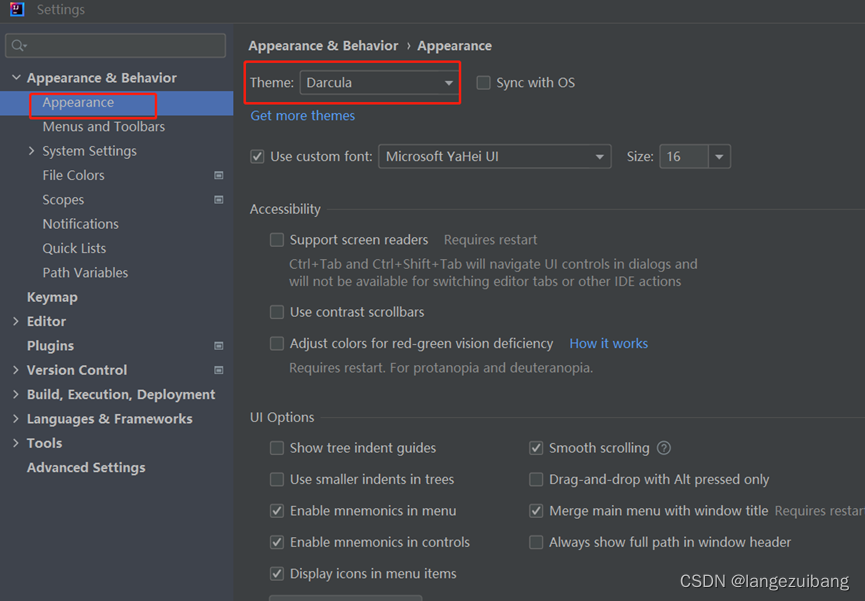The width and height of the screenshot is (865, 601).
Task: Click project-level icon beside Scopes
Action: pos(219,200)
